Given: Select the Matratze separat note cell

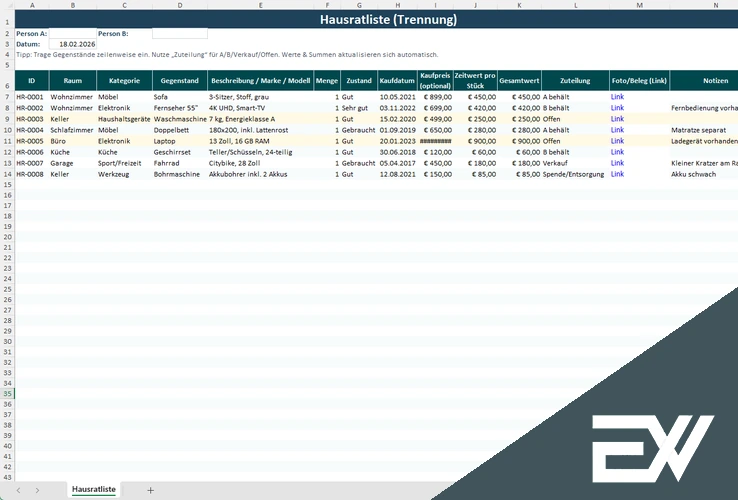Looking at the screenshot, I should (x=704, y=130).
